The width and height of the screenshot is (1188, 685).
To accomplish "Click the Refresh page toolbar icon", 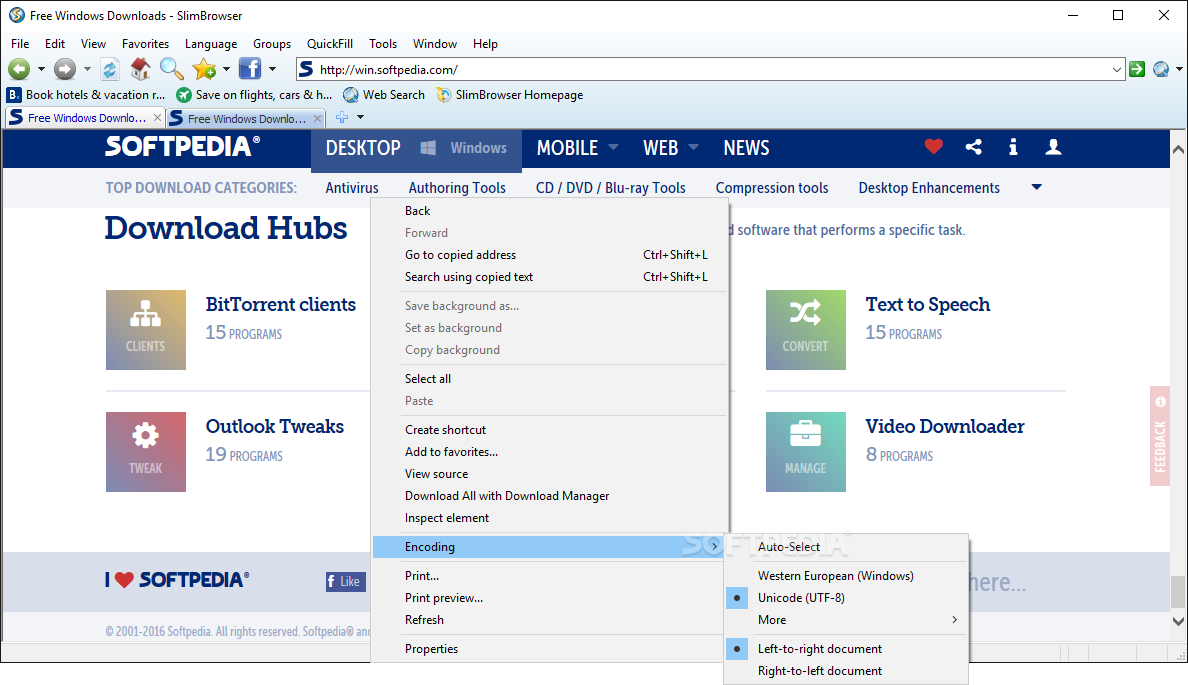I will 110,69.
